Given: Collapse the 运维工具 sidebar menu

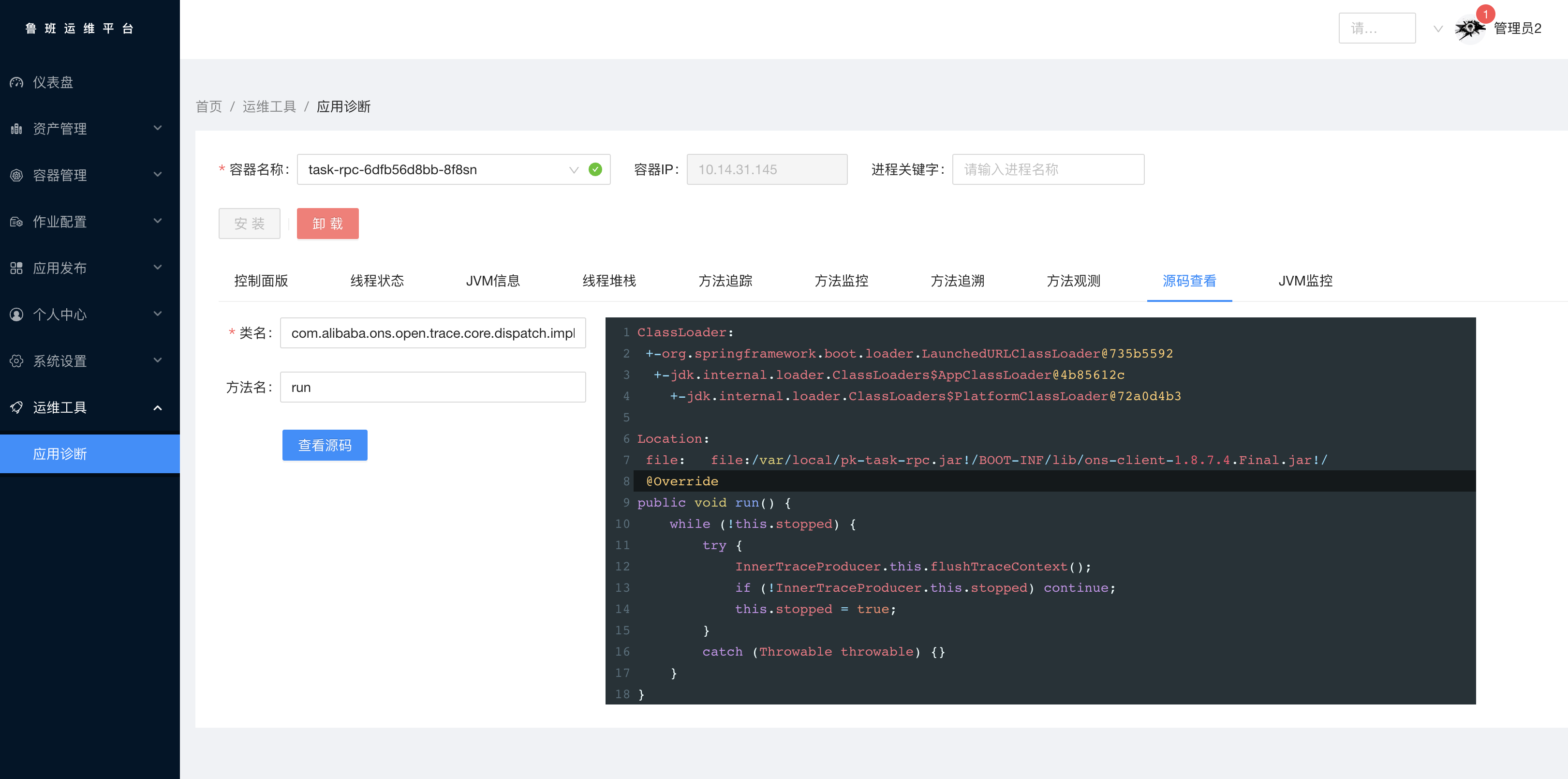Looking at the screenshot, I should [158, 407].
